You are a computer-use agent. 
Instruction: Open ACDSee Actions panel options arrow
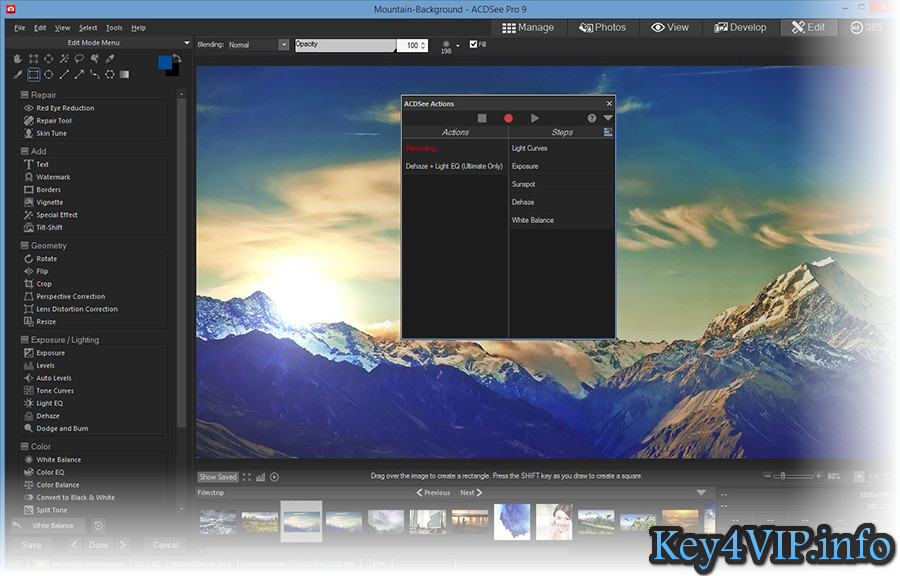[x=608, y=118]
